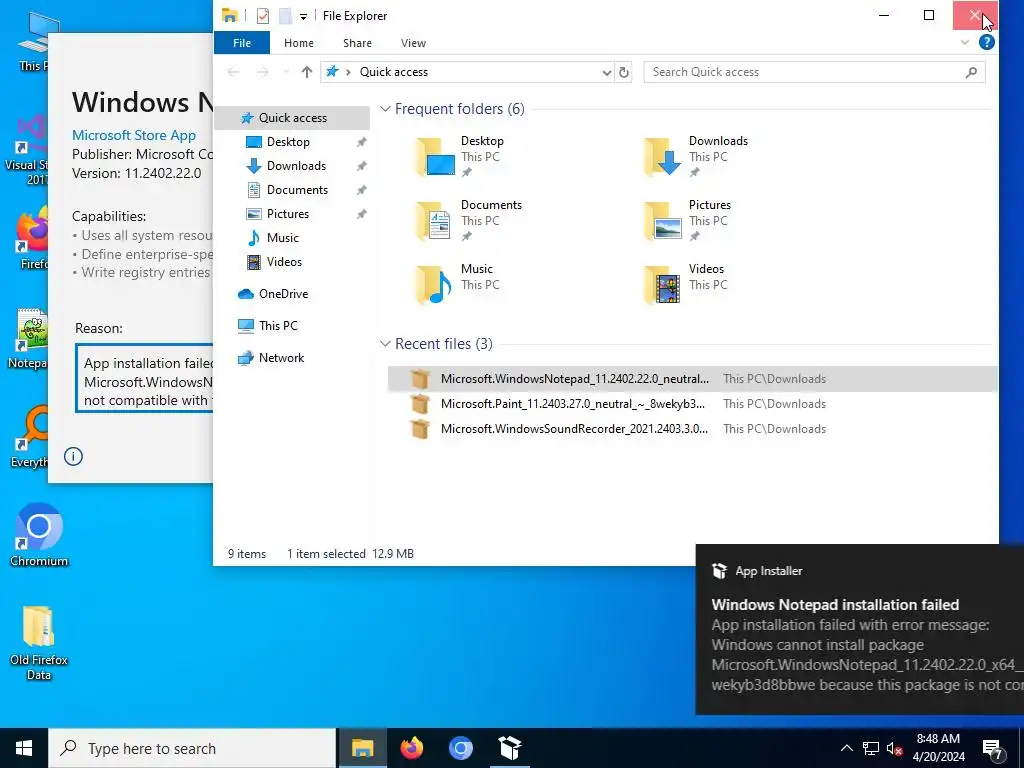Open the Windows Notepad installation failed notification

point(859,630)
